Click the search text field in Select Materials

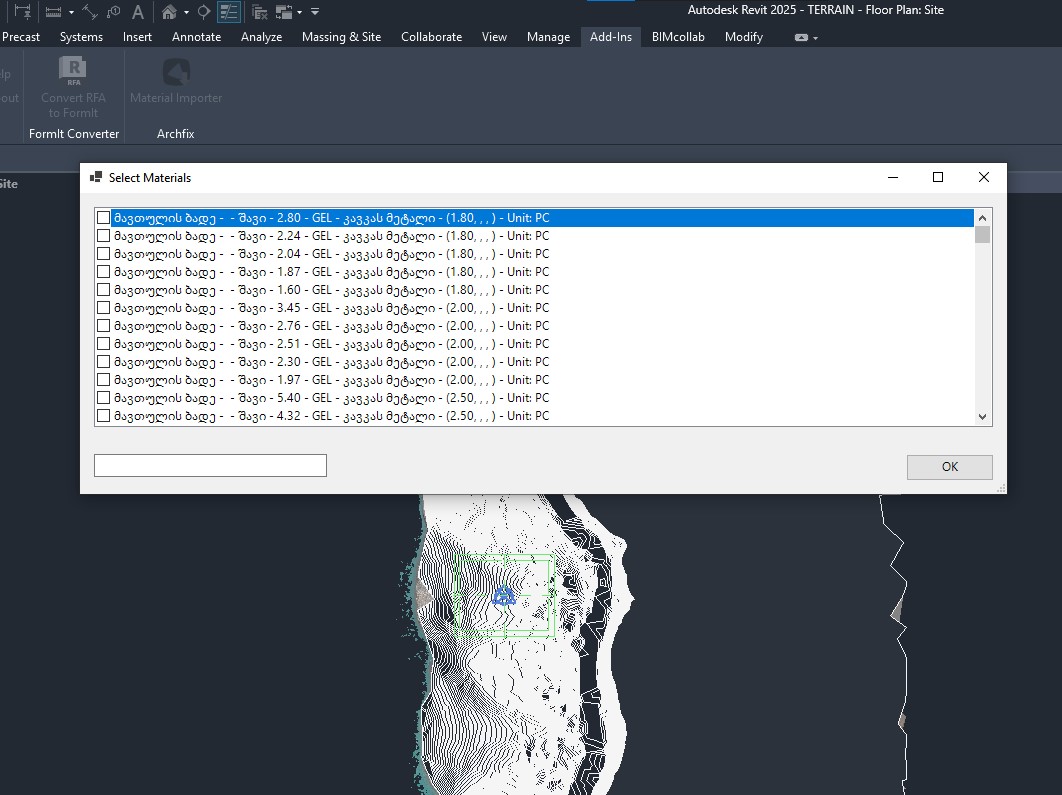click(x=210, y=465)
